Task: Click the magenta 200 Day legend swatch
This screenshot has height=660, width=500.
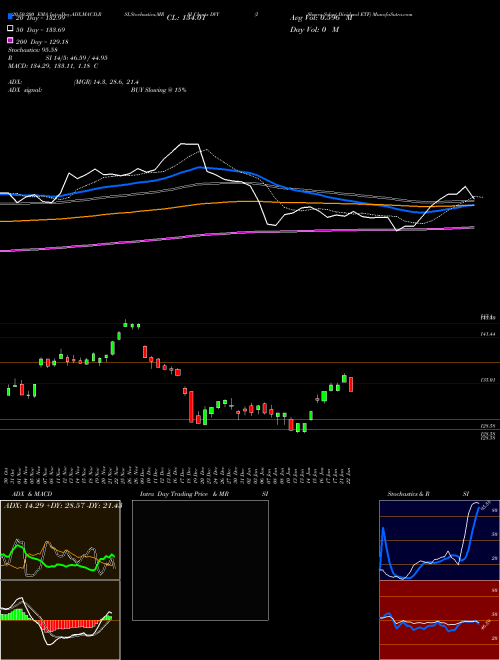Action: [x=10, y=40]
